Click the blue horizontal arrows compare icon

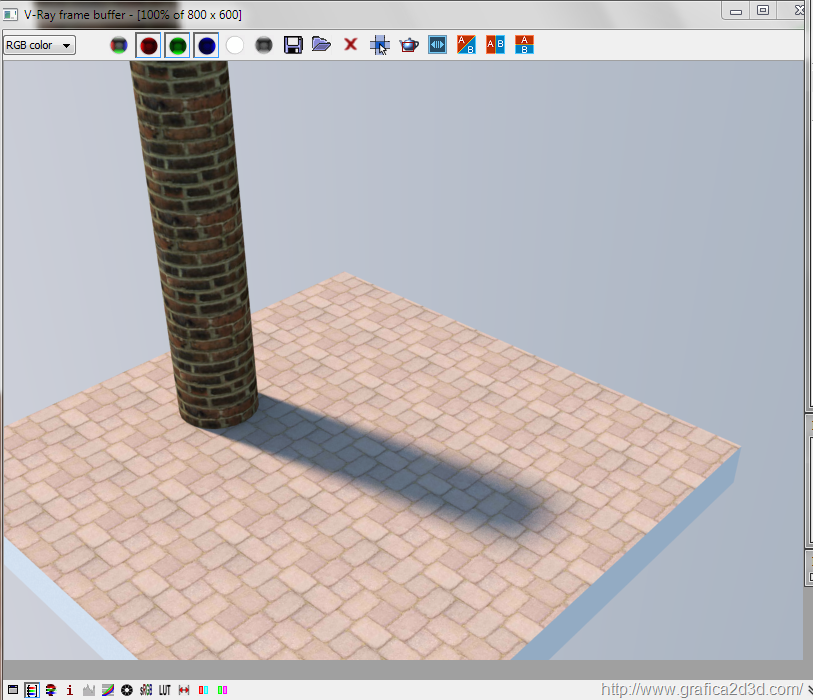pos(437,45)
